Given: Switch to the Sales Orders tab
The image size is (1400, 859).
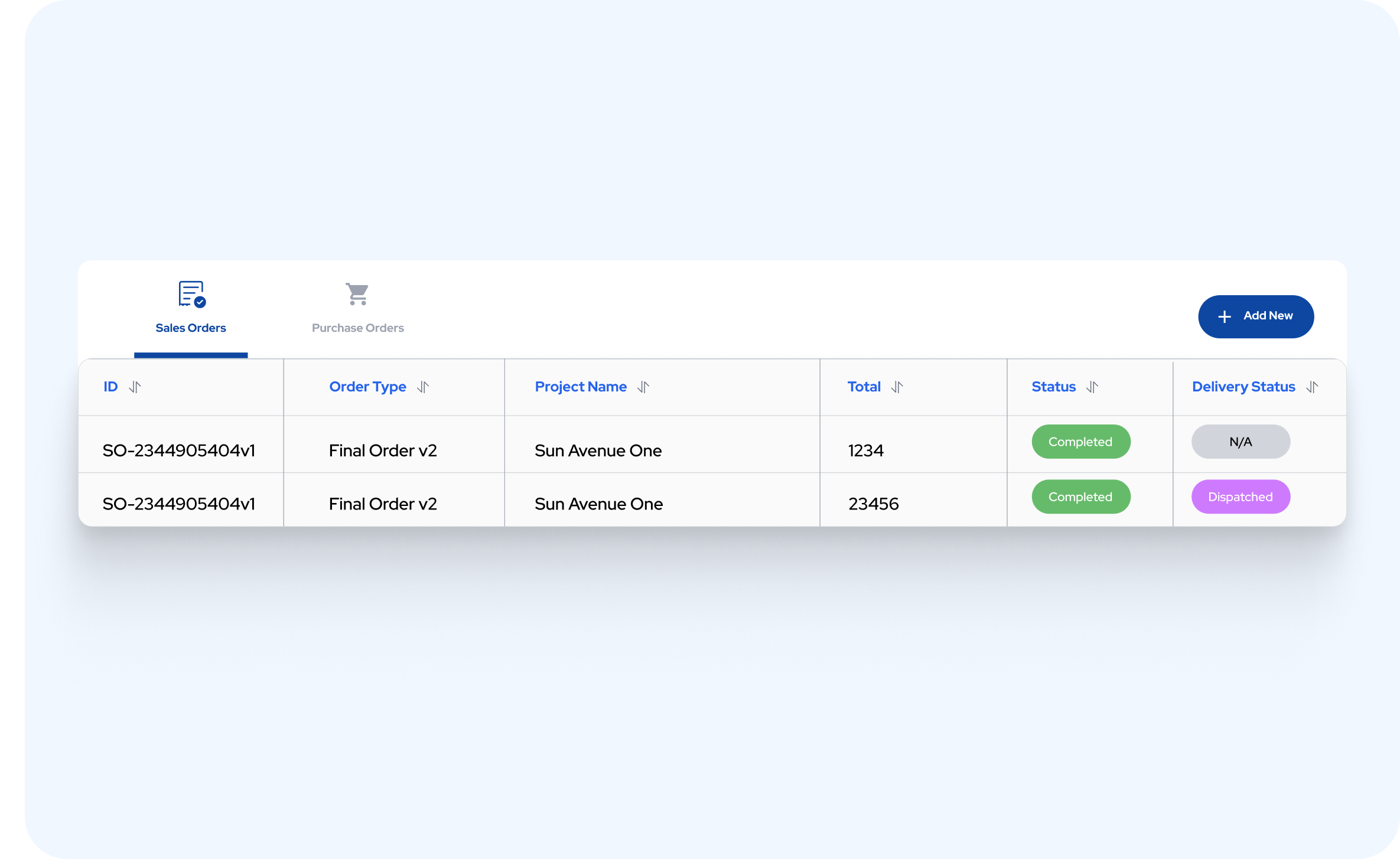Looking at the screenshot, I should pos(191,328).
